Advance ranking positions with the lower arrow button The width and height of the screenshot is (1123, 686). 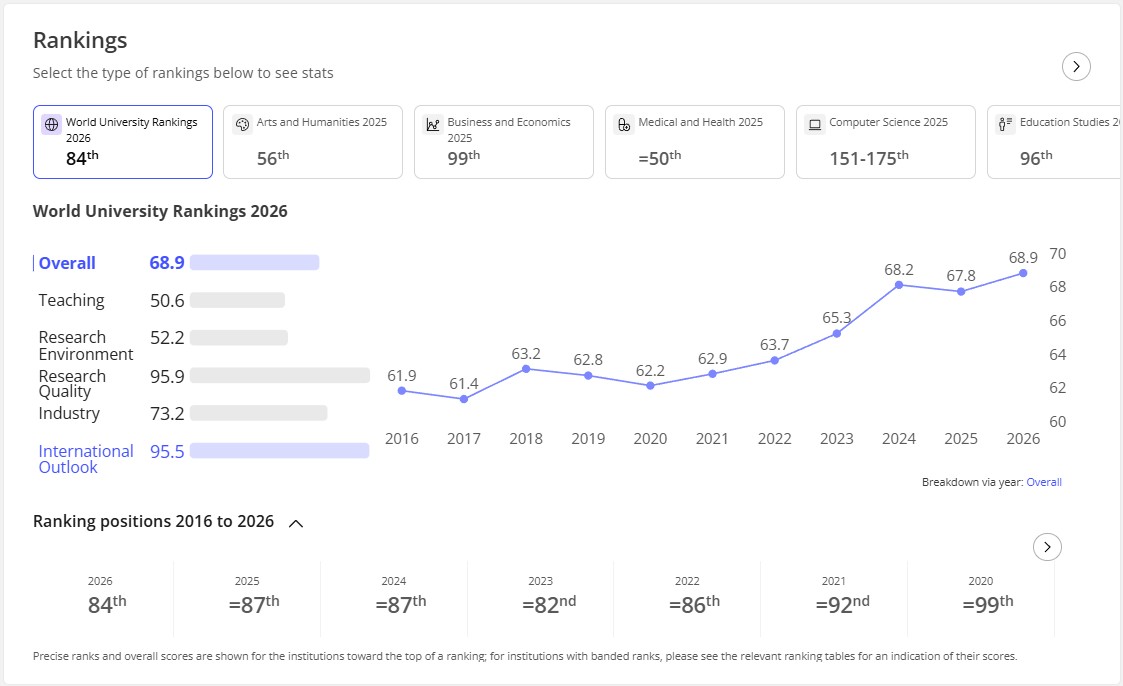point(1047,547)
